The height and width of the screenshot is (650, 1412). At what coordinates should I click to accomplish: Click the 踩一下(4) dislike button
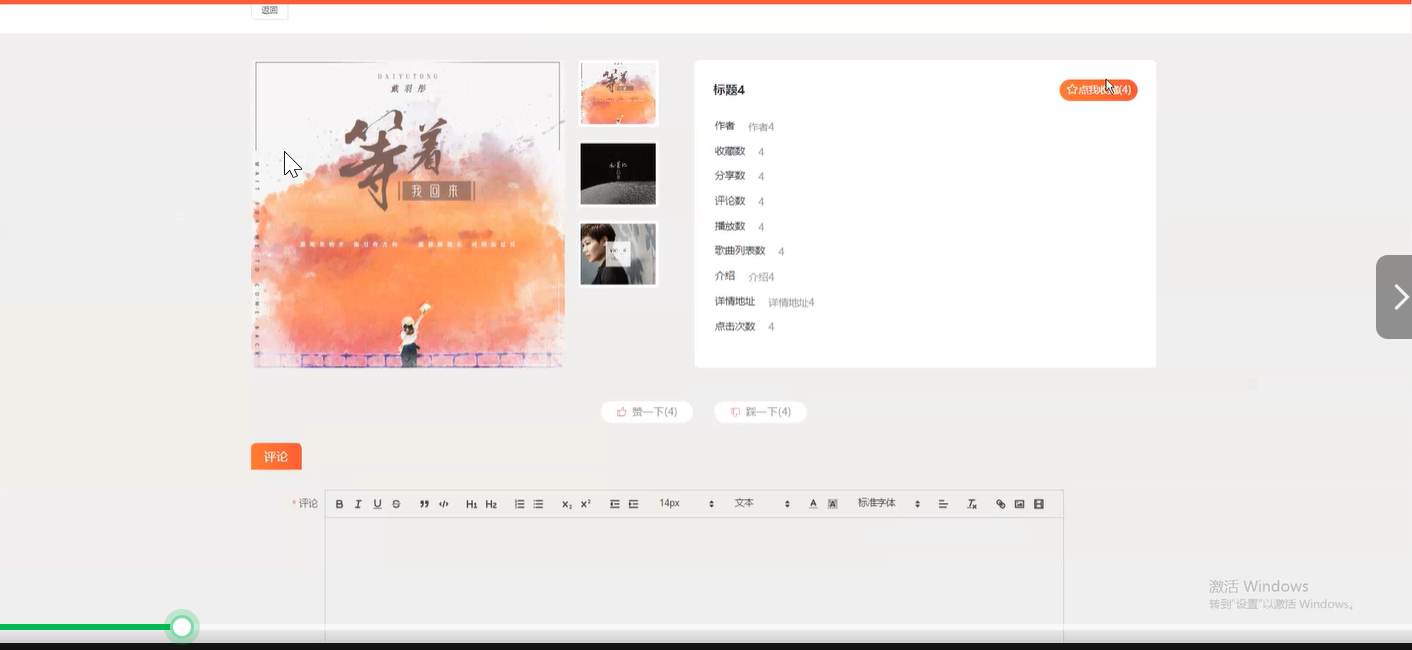coord(760,412)
